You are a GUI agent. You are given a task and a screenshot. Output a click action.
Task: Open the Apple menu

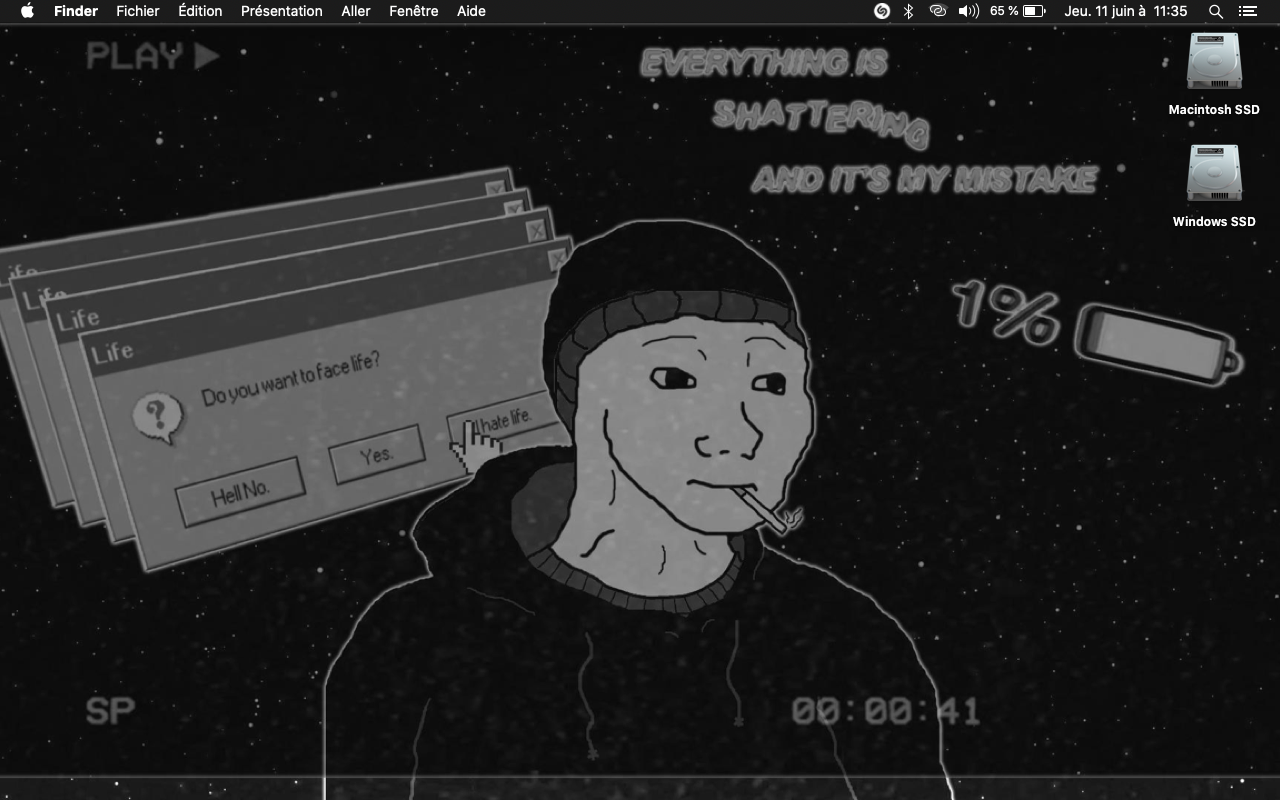coord(27,11)
